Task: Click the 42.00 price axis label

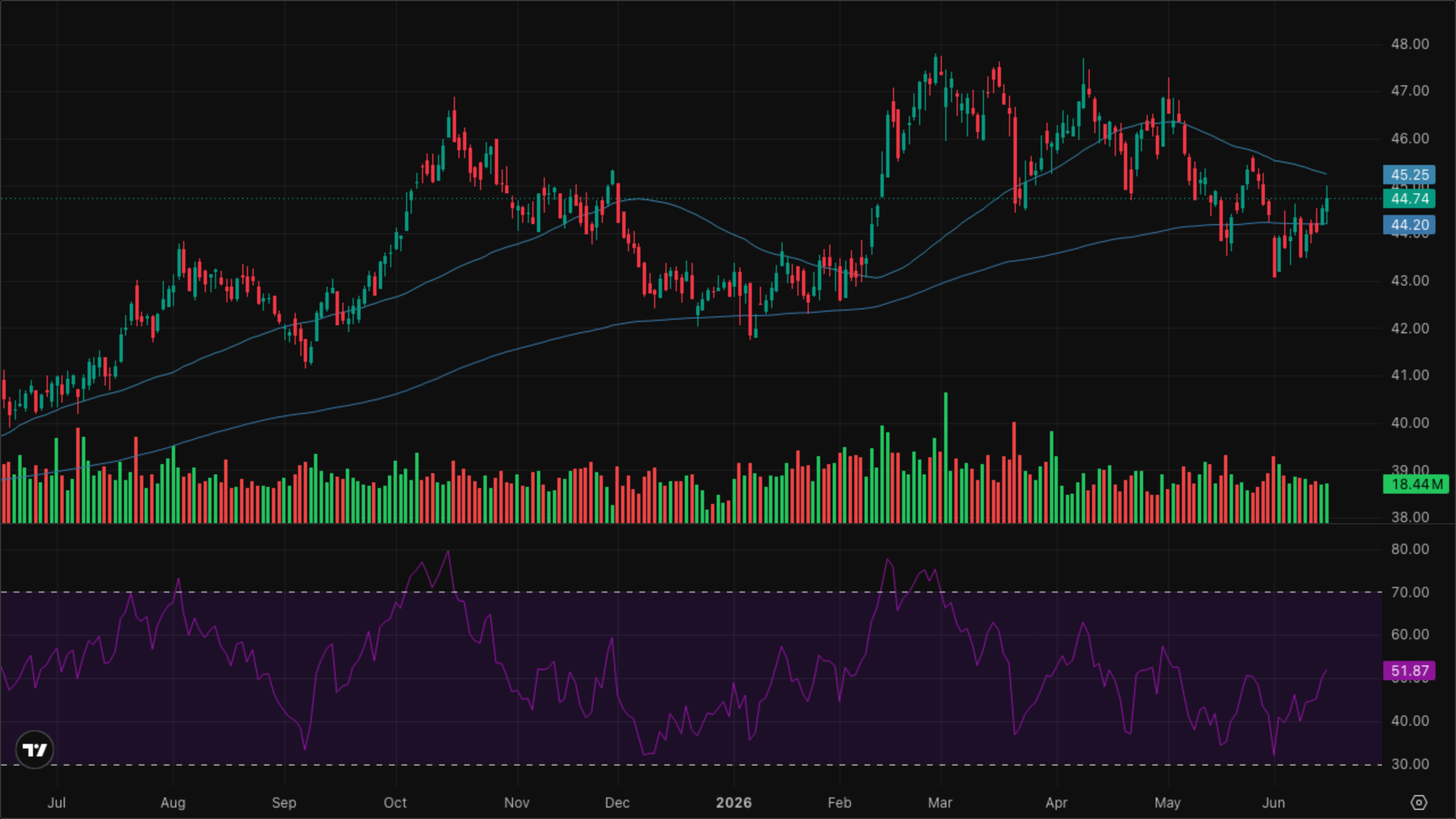Action: point(1410,328)
